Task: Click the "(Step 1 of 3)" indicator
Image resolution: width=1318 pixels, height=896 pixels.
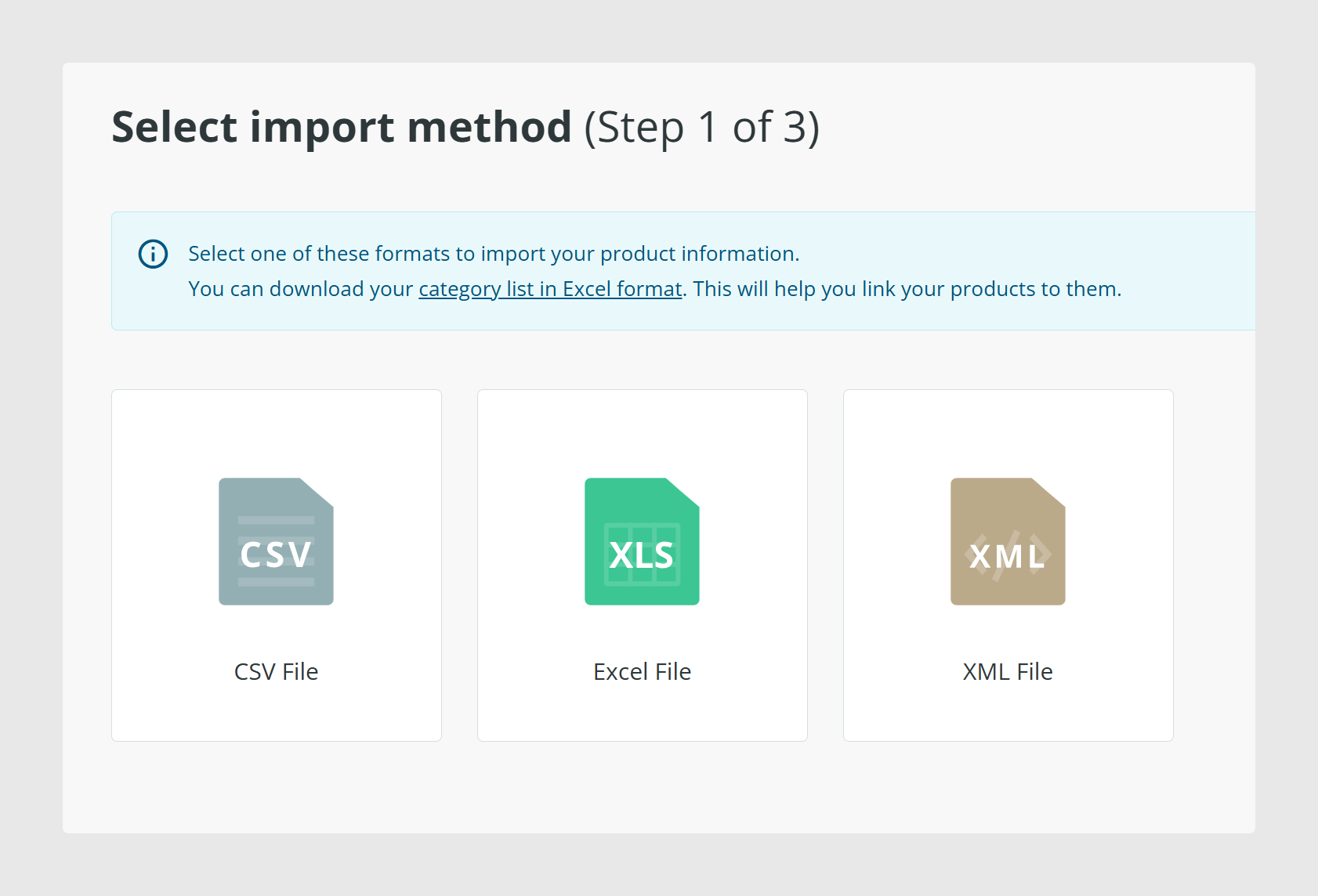Action: (x=702, y=128)
